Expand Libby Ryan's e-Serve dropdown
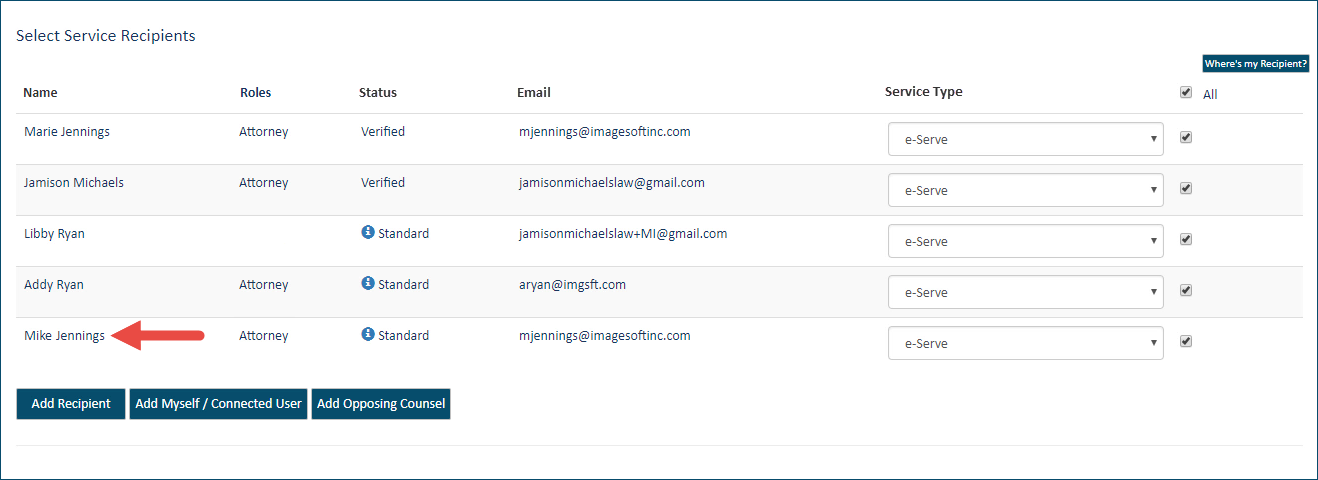 (1025, 242)
